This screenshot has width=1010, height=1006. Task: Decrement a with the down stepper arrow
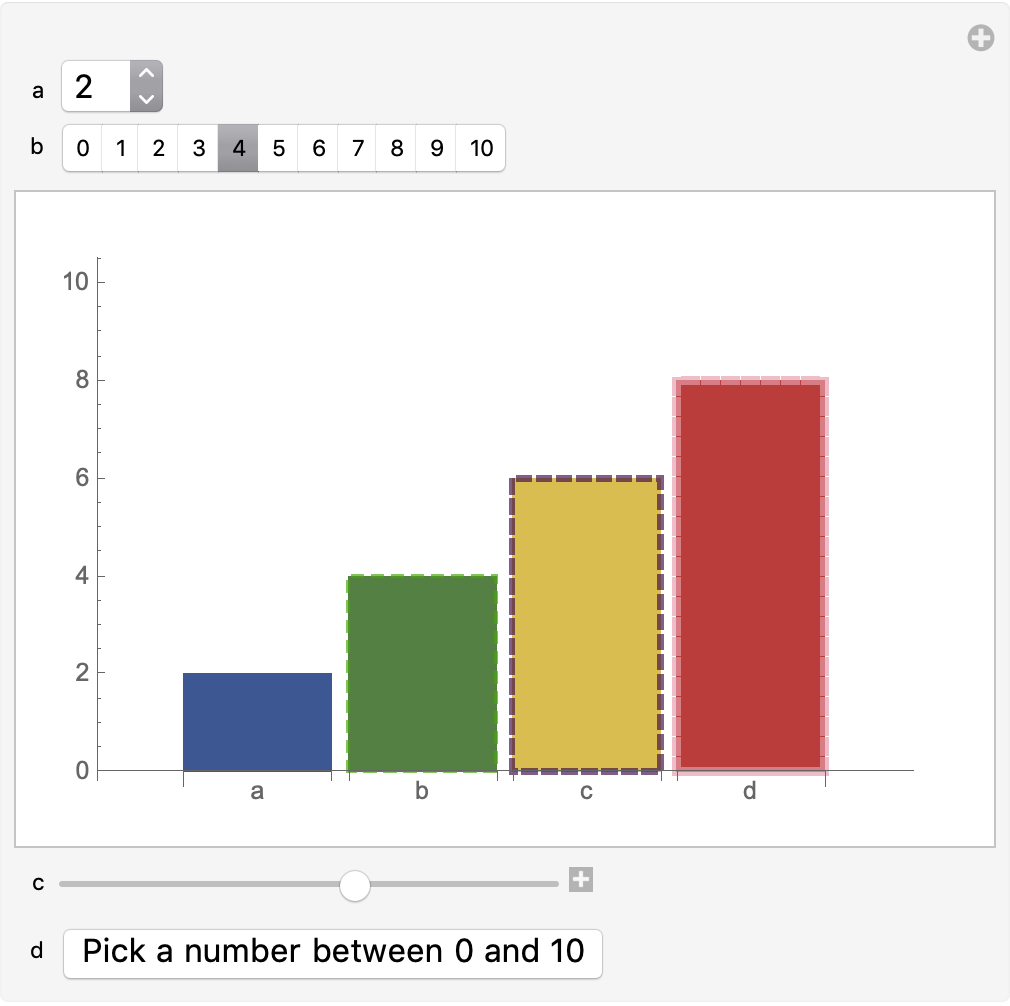click(146, 99)
